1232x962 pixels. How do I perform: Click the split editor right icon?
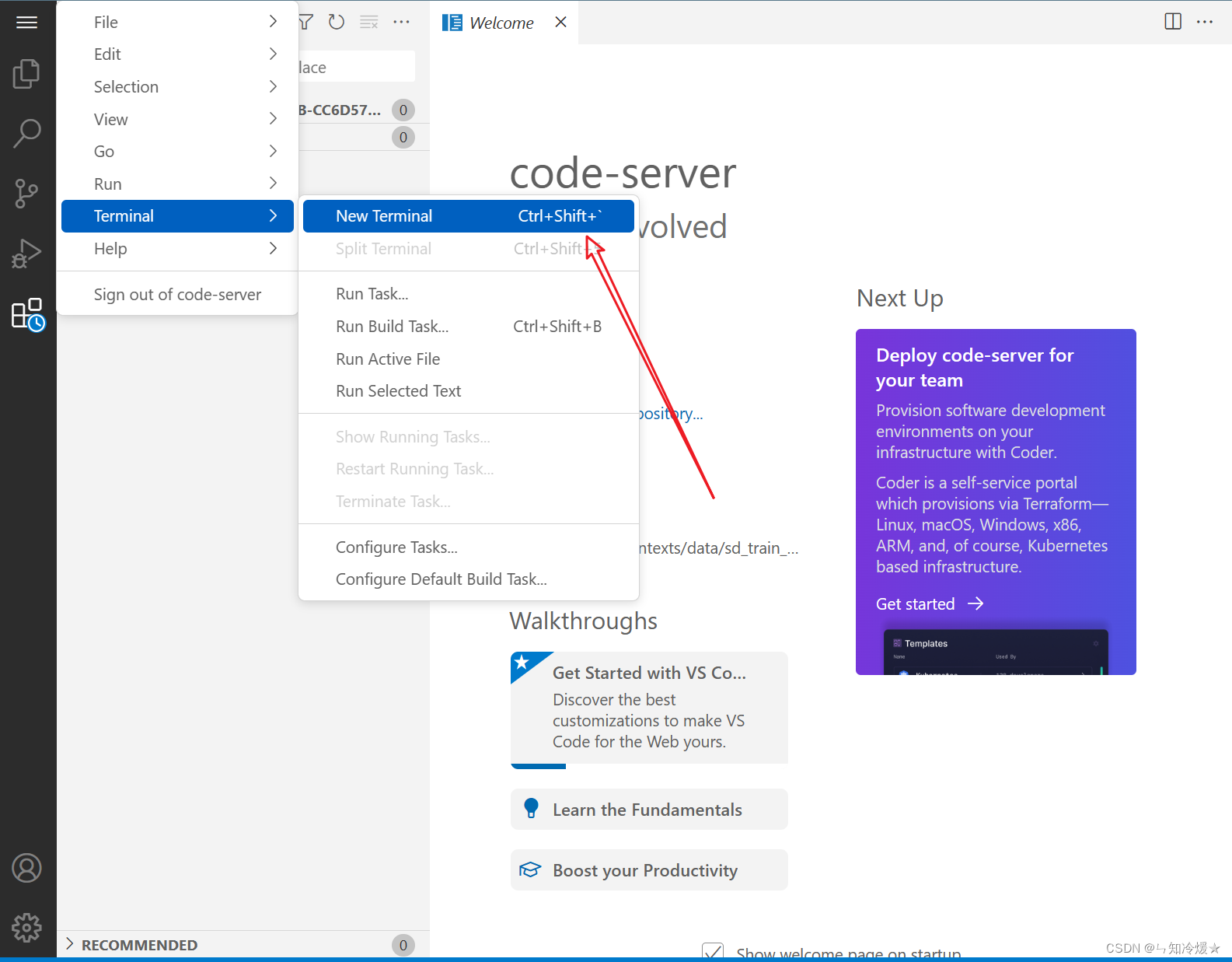click(1173, 22)
